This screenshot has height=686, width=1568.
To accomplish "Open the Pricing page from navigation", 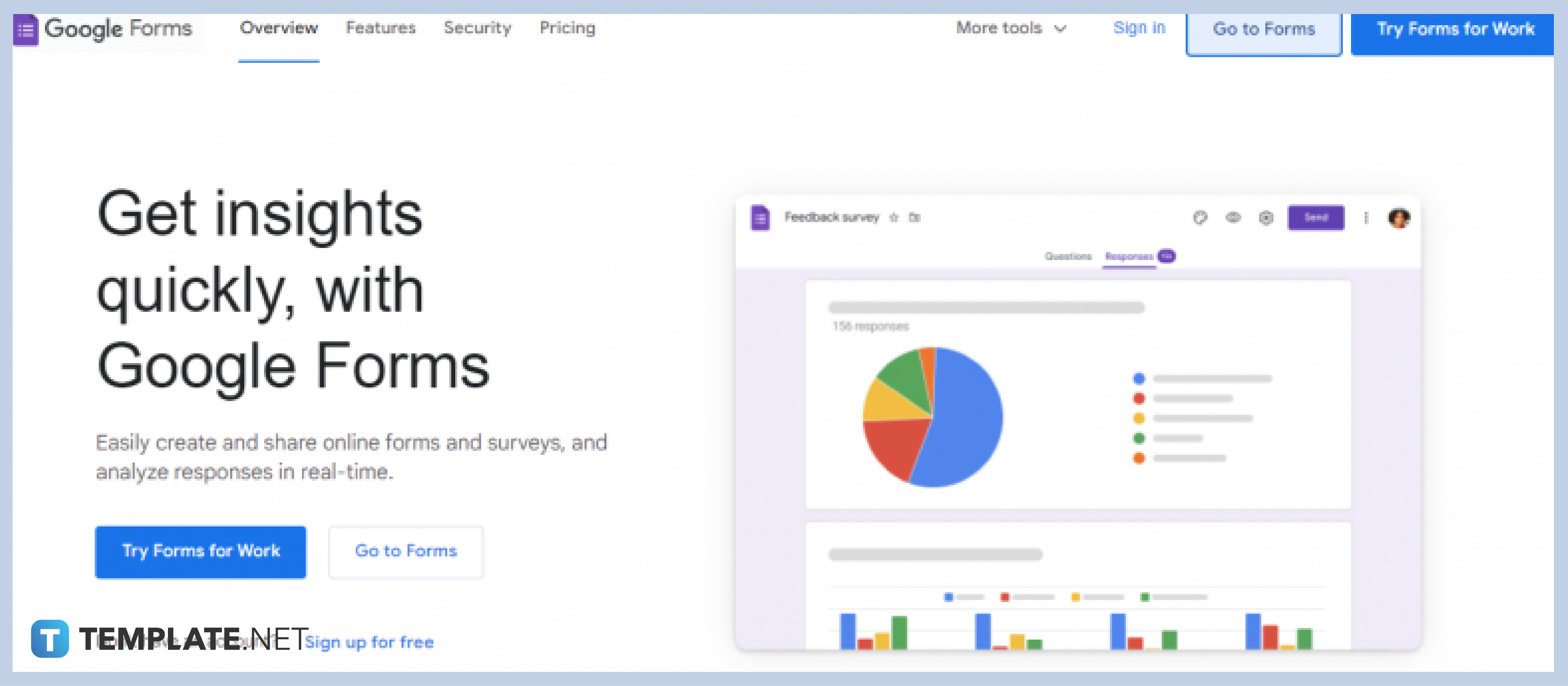I will pyautogui.click(x=567, y=28).
